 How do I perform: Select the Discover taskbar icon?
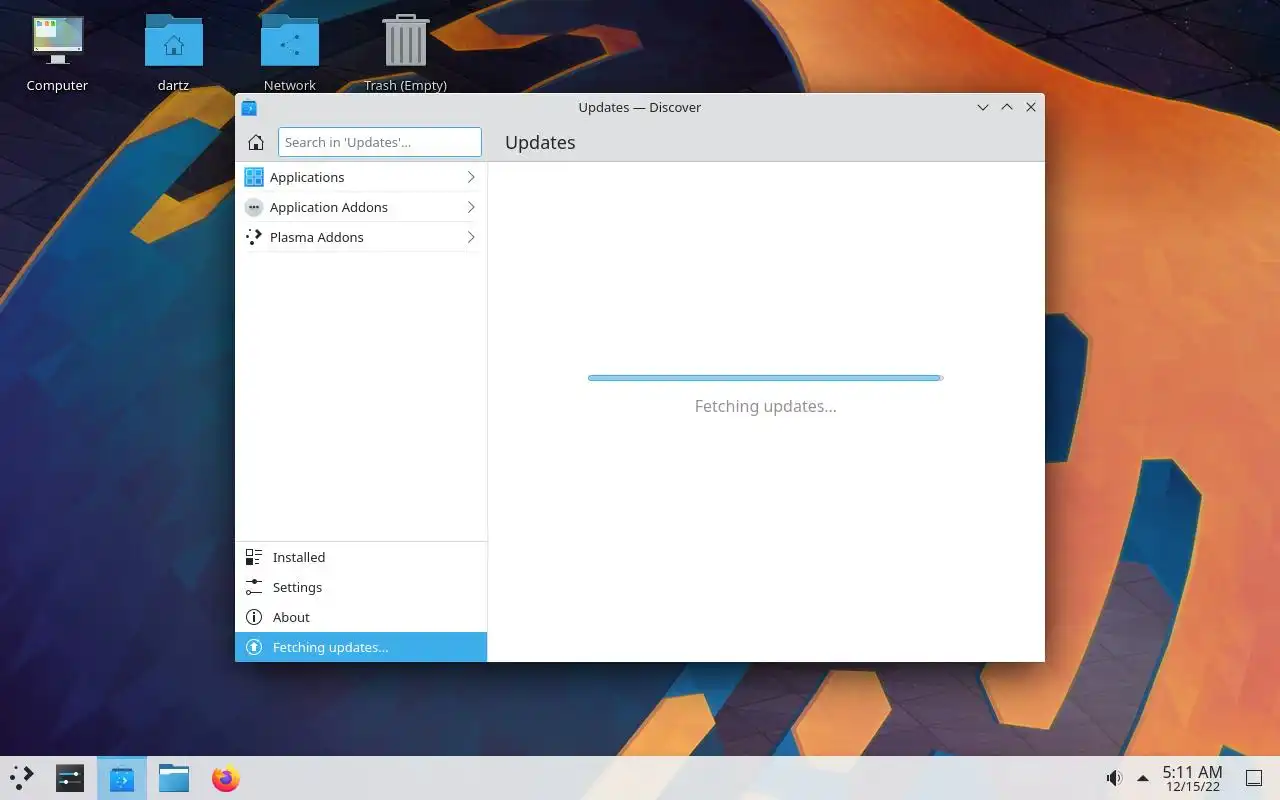pyautogui.click(x=122, y=778)
